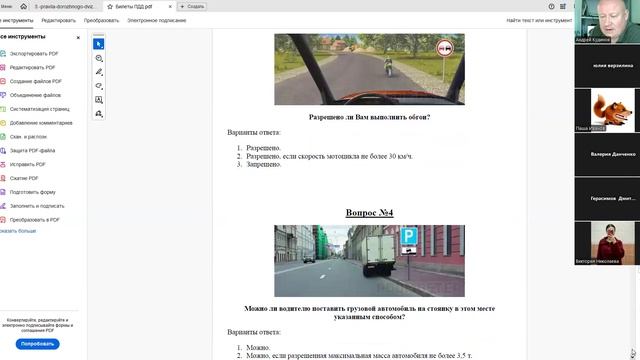Select the Билеты ПДД.pdf document tab
640x360 pixels.
pyautogui.click(x=133, y=7)
